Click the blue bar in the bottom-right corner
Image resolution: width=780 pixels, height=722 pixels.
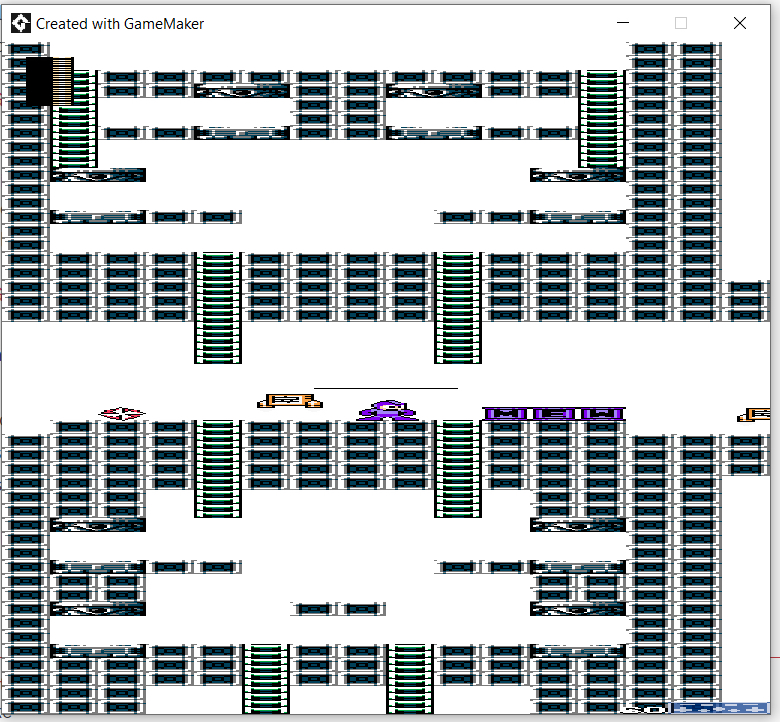720,708
